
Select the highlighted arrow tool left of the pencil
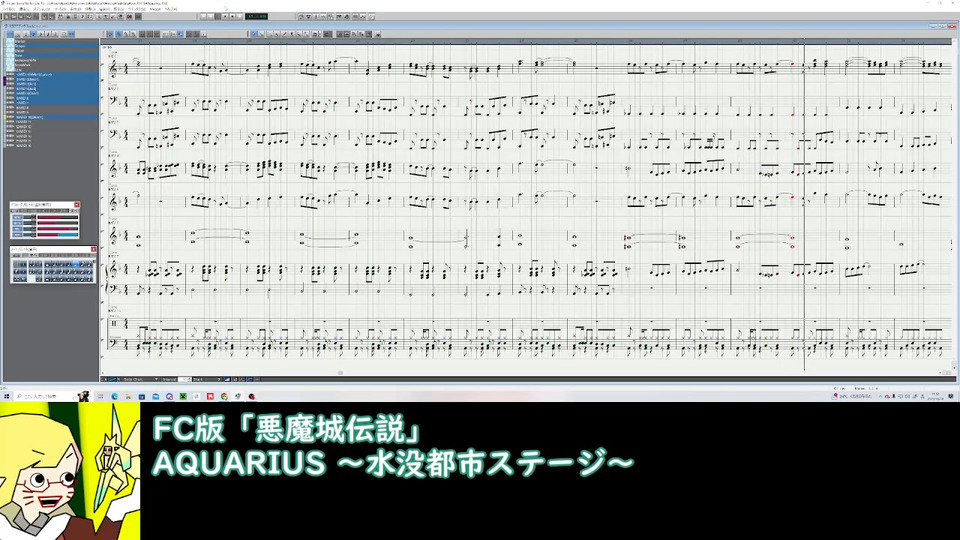point(254,34)
